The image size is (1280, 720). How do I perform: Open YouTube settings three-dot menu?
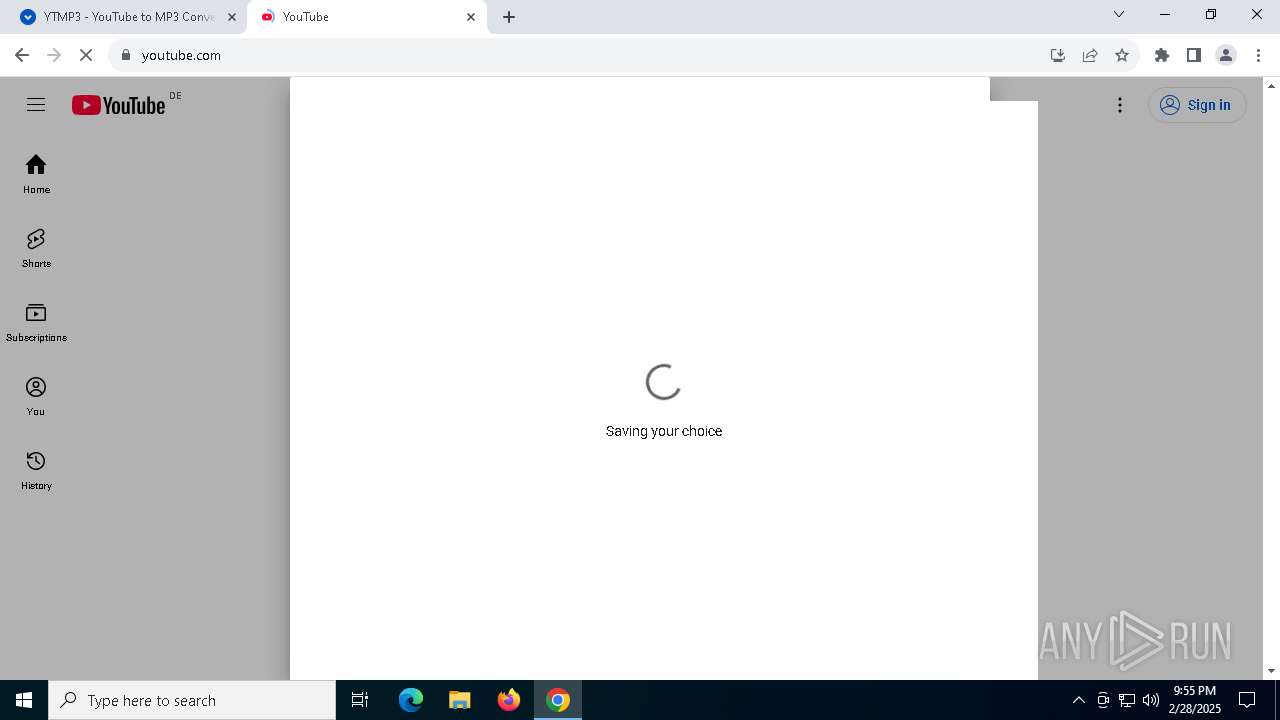(1120, 105)
